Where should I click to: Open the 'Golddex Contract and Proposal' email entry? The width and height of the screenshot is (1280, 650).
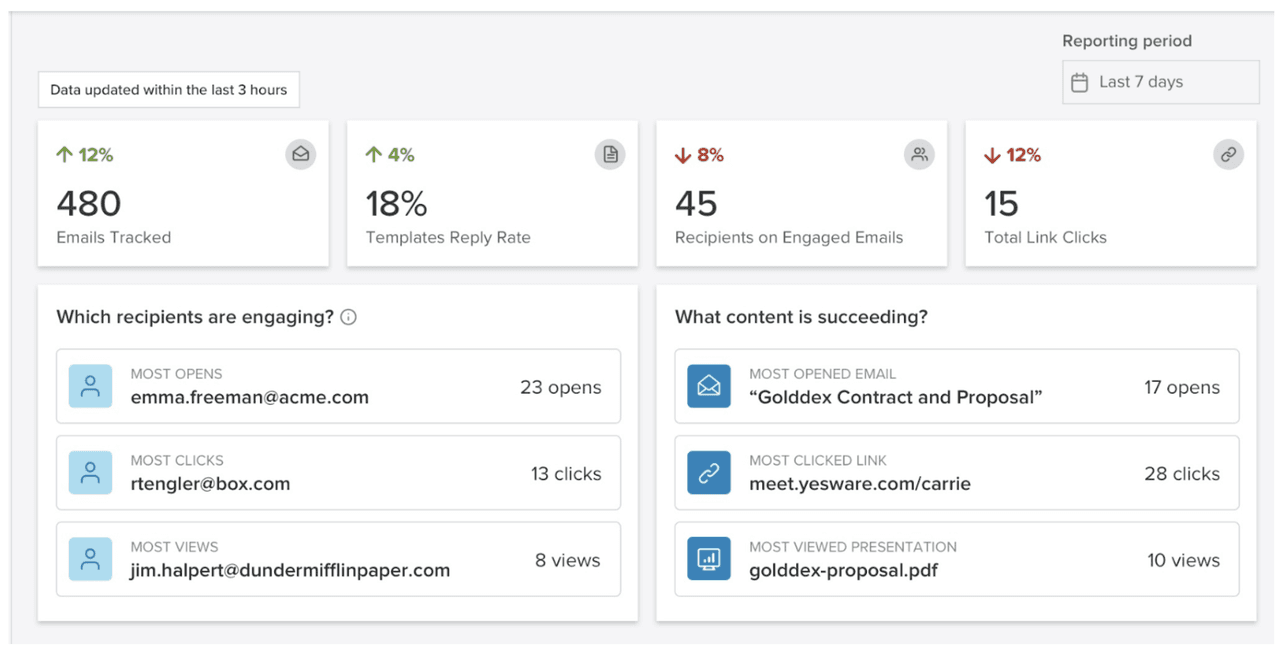point(956,386)
